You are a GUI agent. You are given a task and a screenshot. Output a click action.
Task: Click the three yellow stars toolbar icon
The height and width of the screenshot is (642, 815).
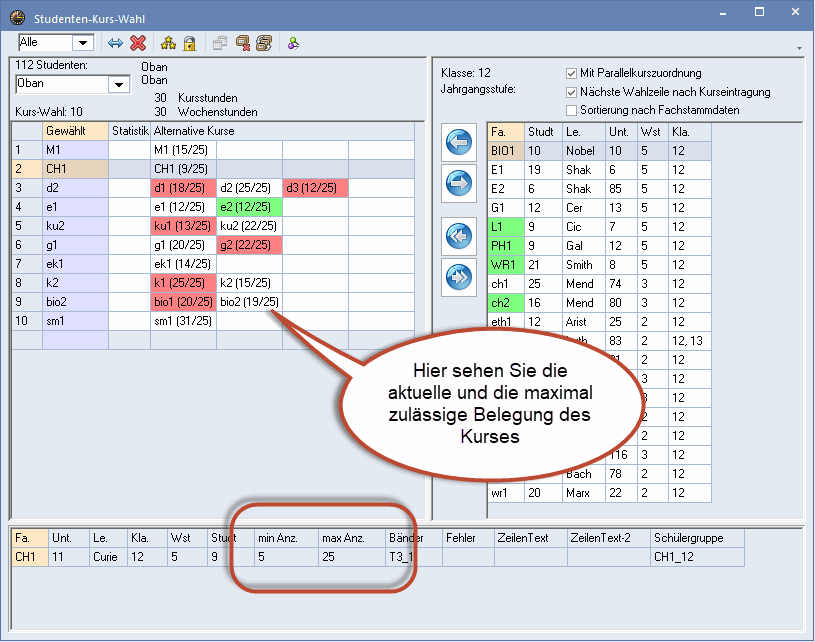168,43
